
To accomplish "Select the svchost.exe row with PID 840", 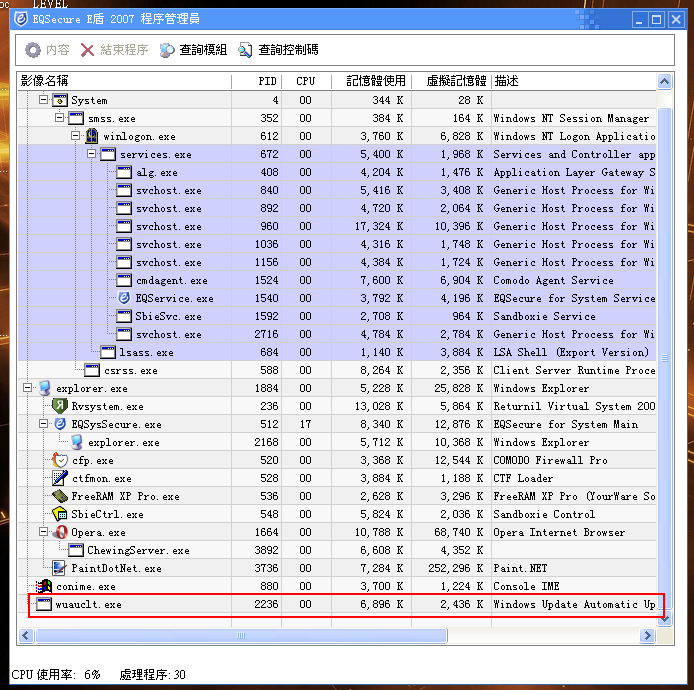I will [x=337, y=190].
